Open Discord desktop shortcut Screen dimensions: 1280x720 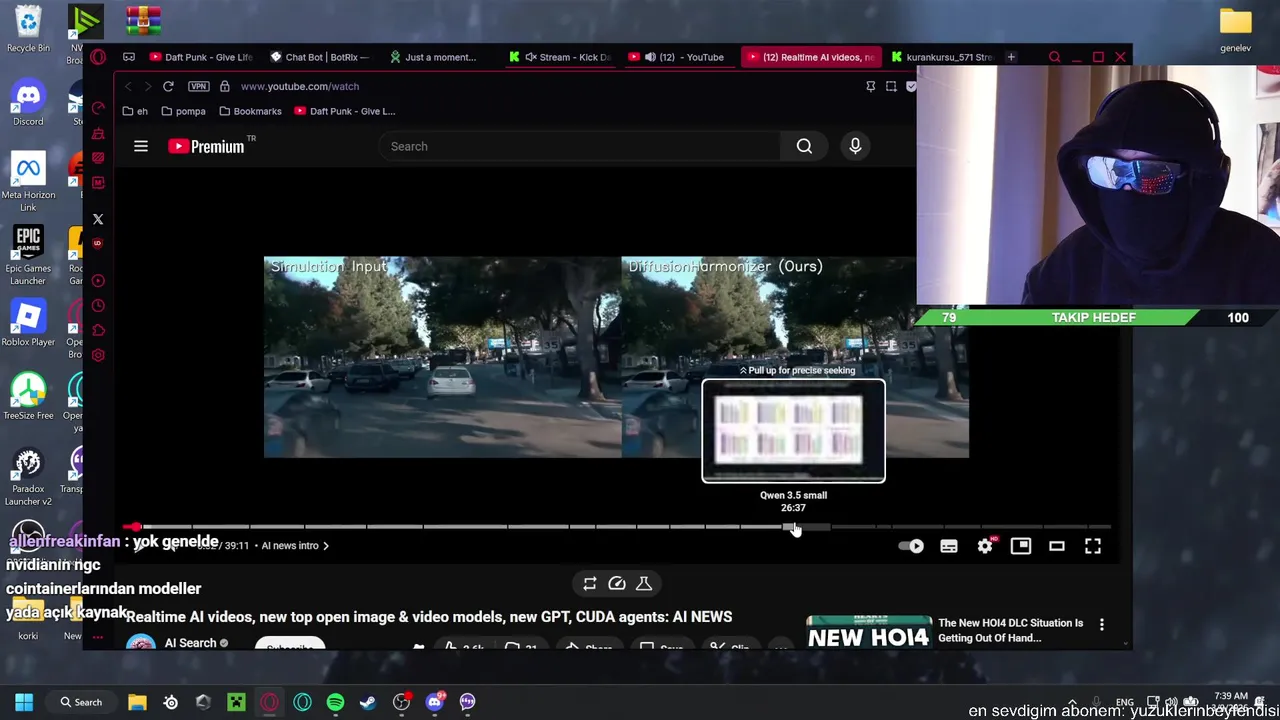(x=28, y=103)
